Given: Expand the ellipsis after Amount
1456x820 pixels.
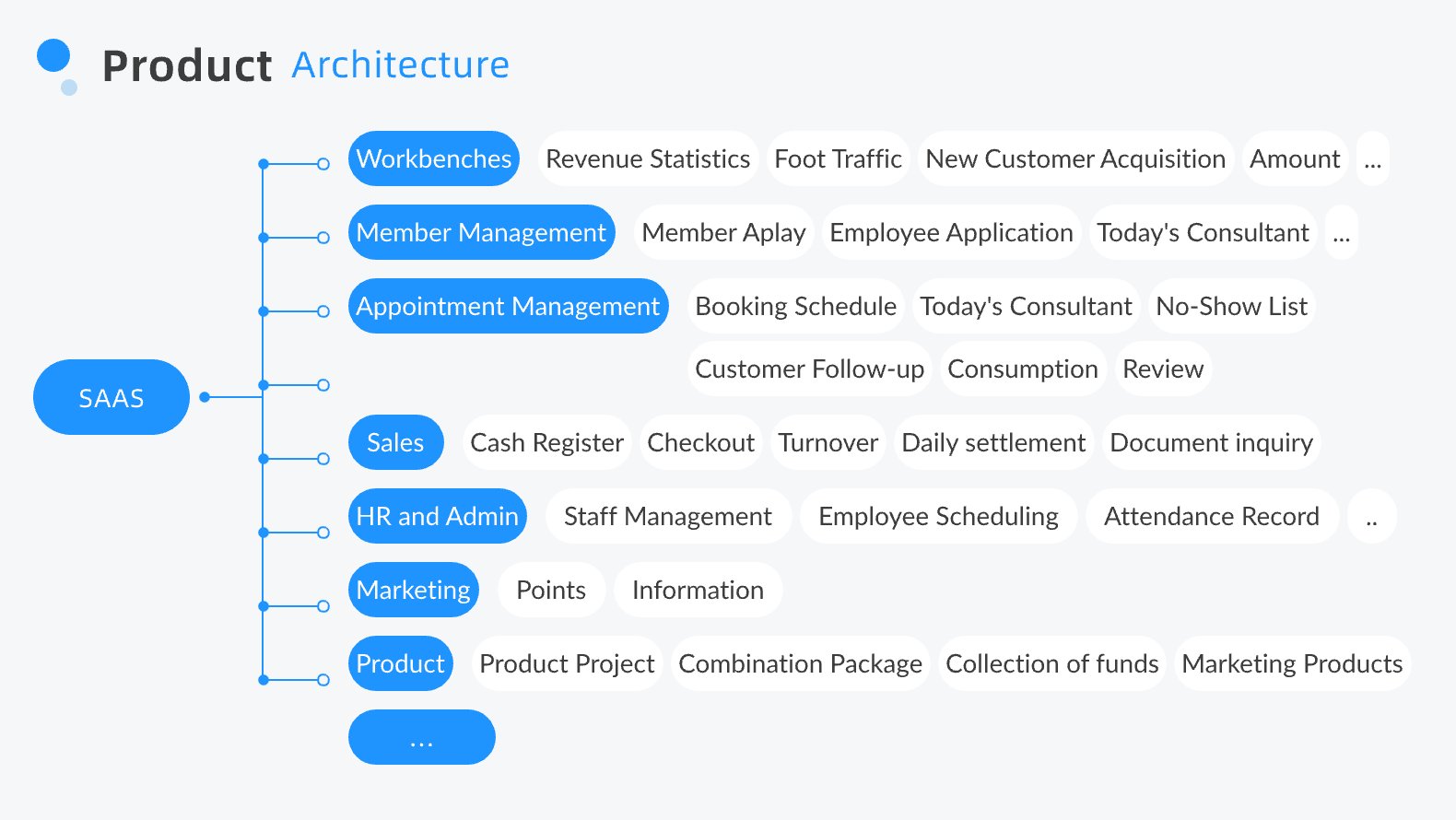Looking at the screenshot, I should click(1372, 159).
